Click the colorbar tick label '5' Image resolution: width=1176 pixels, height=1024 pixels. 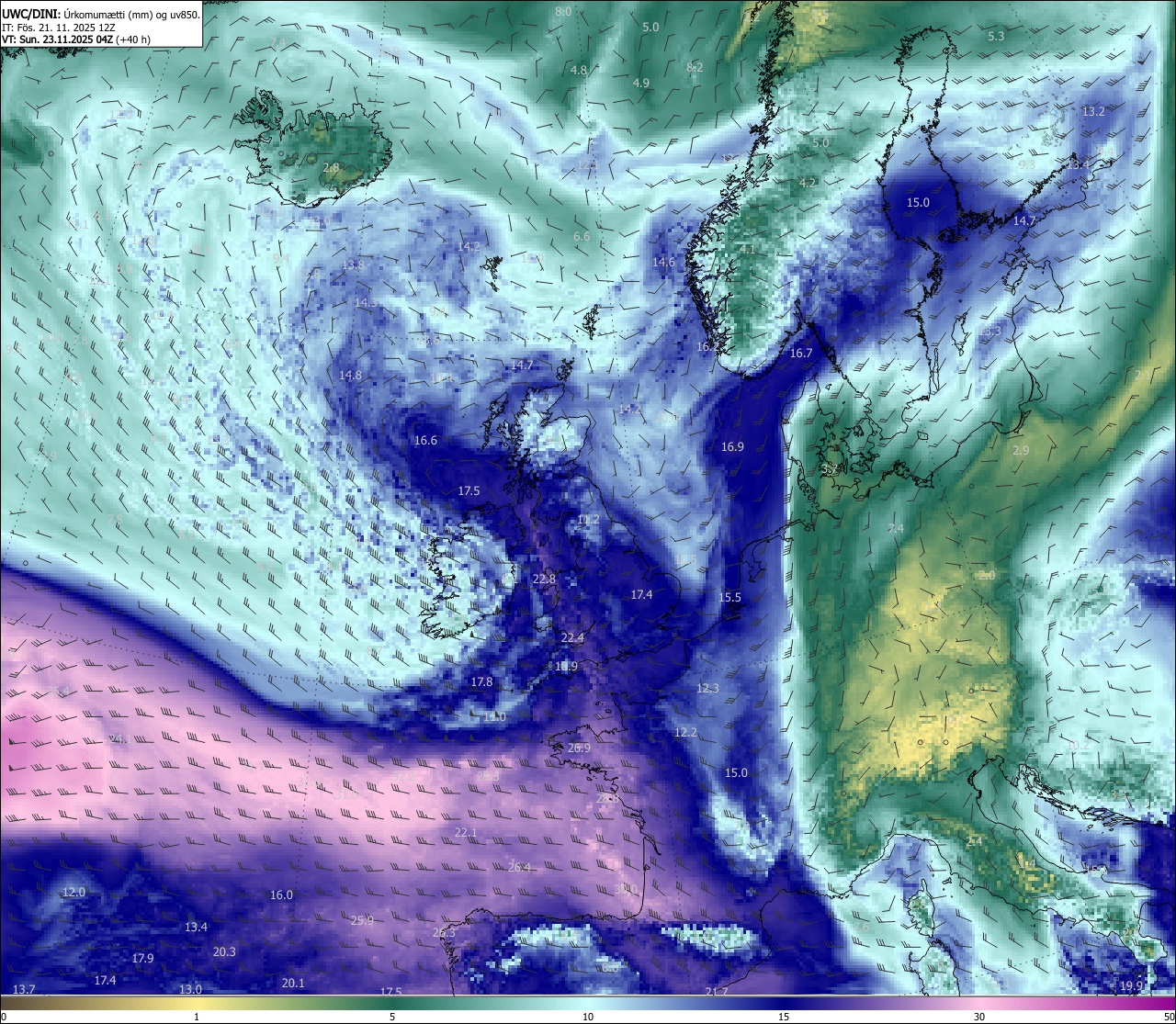point(392,1017)
